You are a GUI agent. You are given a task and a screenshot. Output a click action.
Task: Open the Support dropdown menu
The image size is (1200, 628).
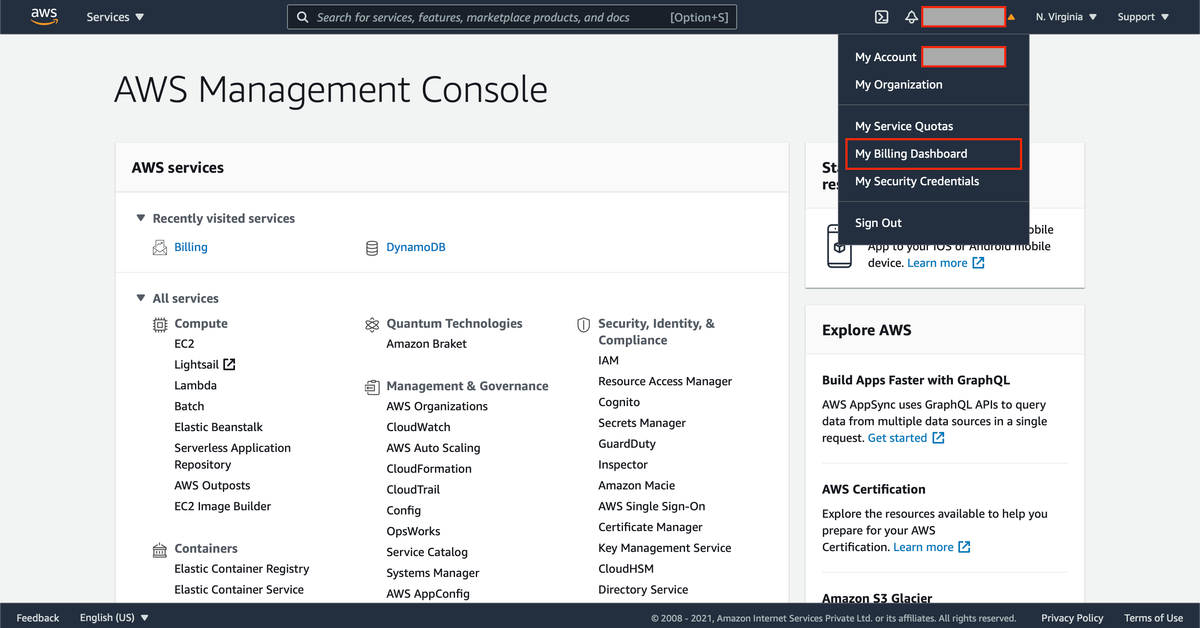(1143, 17)
